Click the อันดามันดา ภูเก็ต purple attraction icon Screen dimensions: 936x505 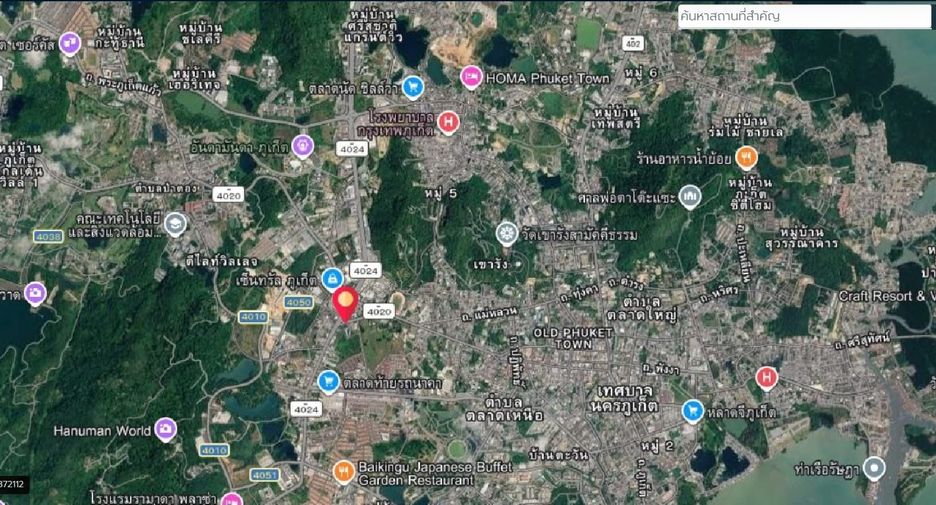(303, 146)
